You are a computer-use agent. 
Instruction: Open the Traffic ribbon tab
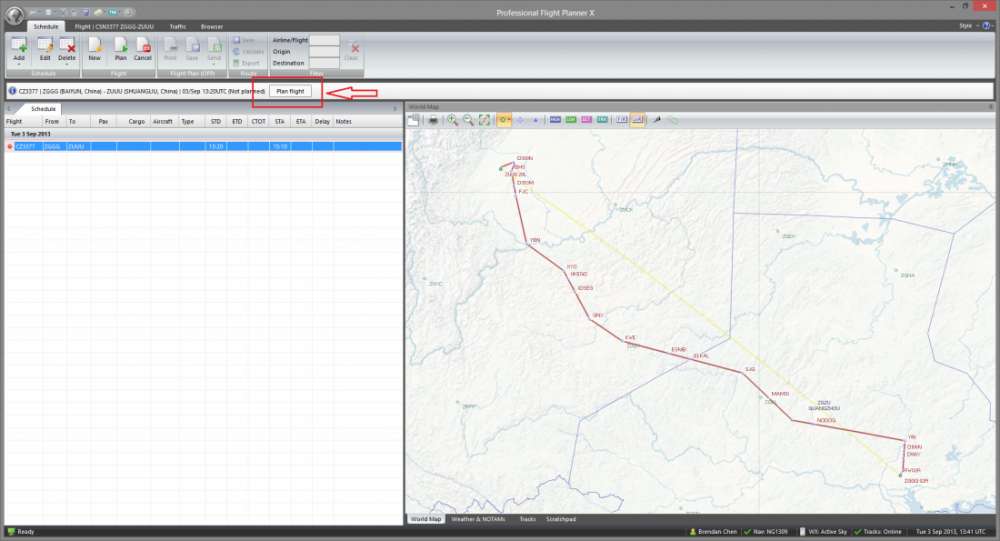(x=178, y=27)
